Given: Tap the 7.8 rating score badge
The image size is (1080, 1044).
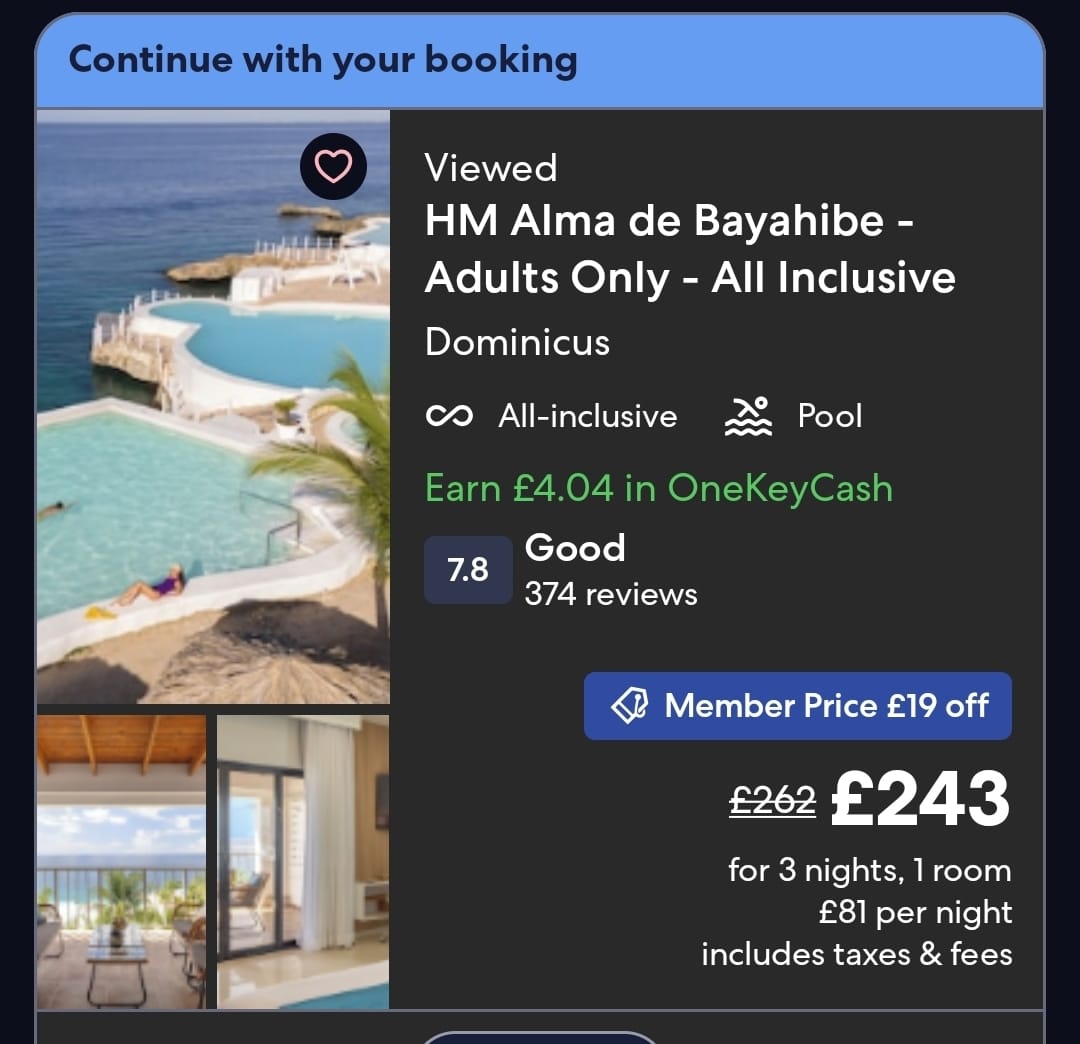Looking at the screenshot, I should [468, 570].
